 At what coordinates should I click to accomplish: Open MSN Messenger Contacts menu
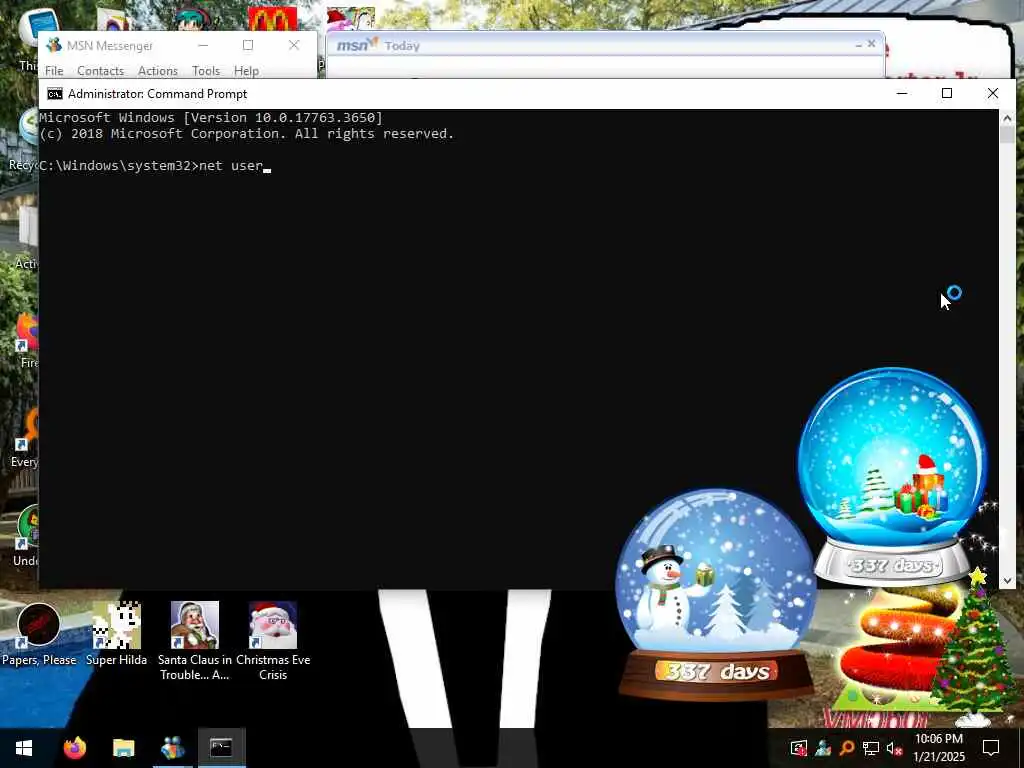coord(101,71)
